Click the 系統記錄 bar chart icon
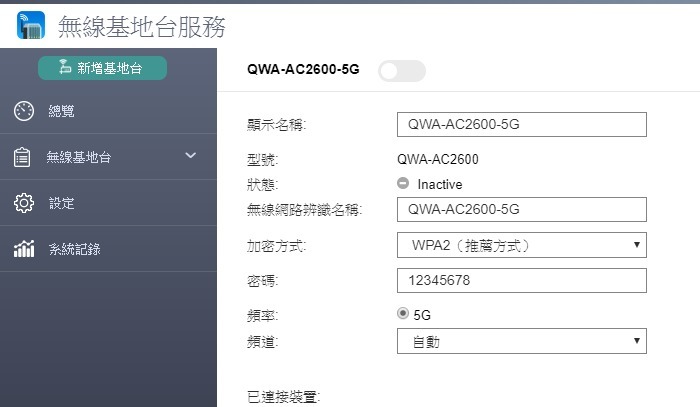Viewport: 700px width, 407px height. tap(24, 249)
